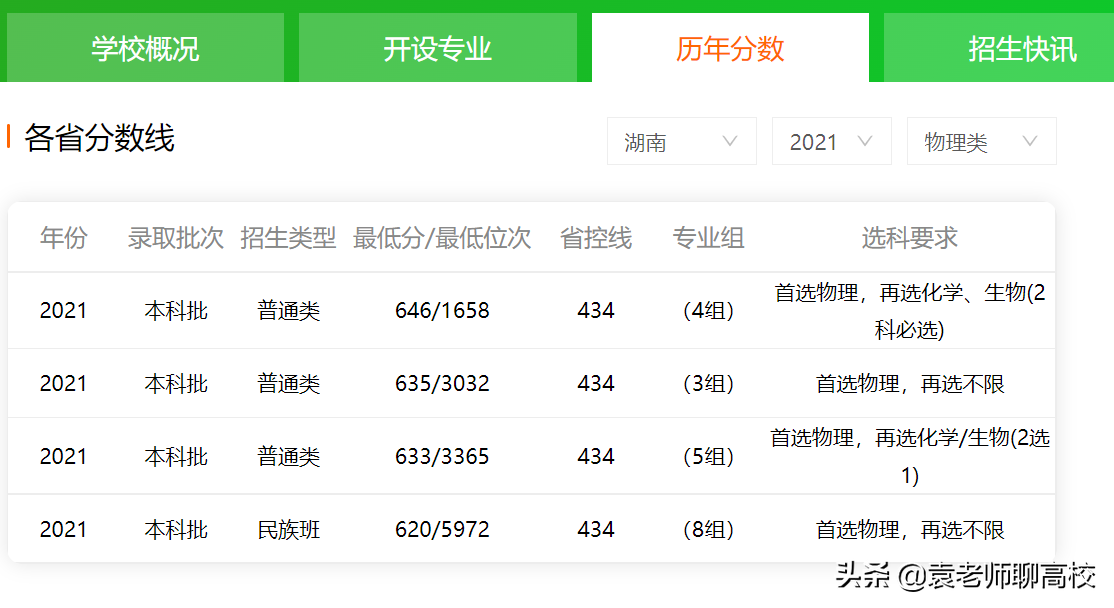The width and height of the screenshot is (1114, 608).
Task: Click the 录取批次 column header
Action: click(175, 238)
